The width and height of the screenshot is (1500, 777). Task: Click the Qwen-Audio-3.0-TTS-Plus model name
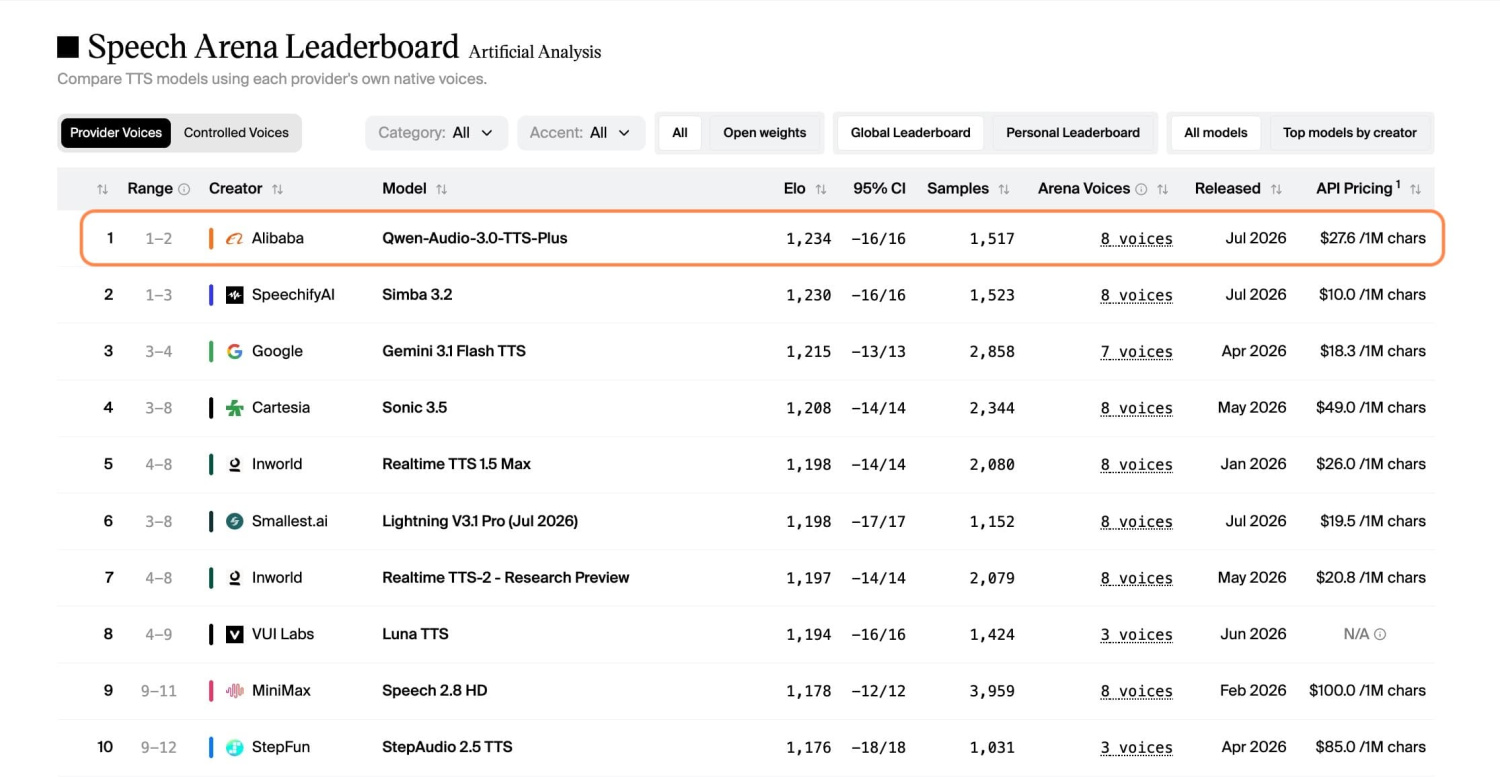pos(475,238)
